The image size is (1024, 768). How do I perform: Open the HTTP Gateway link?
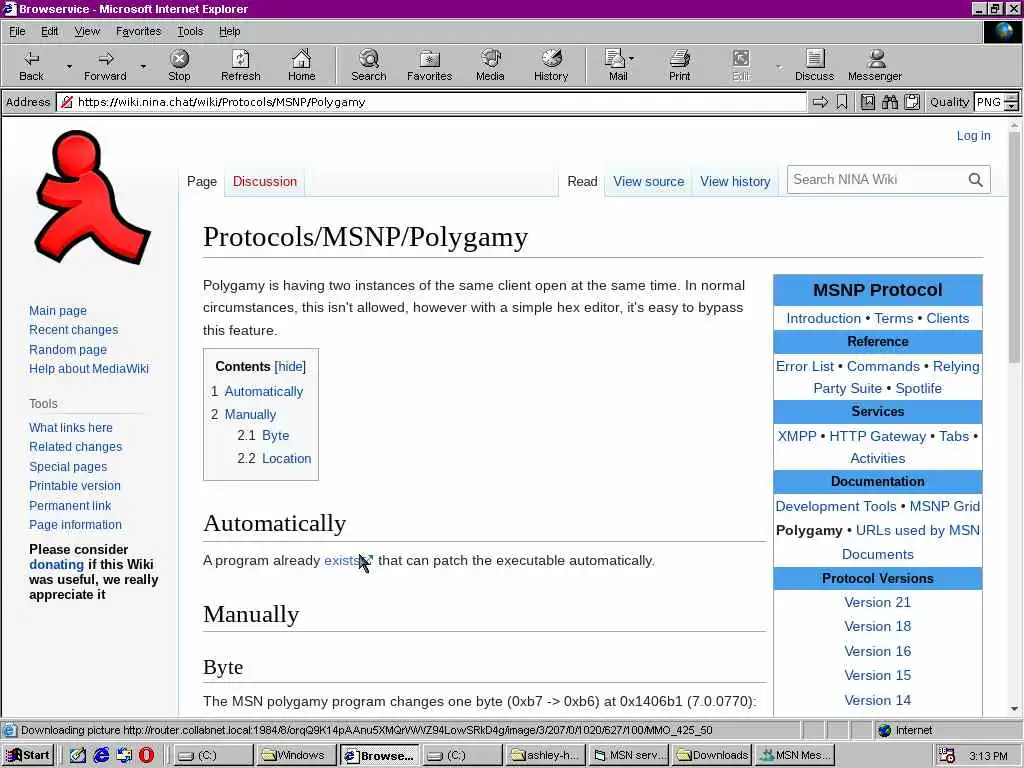[x=877, y=436]
